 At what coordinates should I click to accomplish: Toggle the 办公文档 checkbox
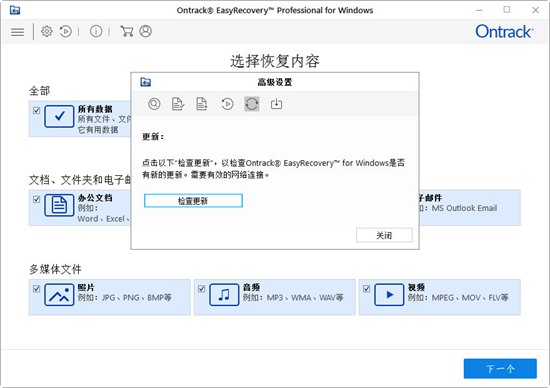36,200
